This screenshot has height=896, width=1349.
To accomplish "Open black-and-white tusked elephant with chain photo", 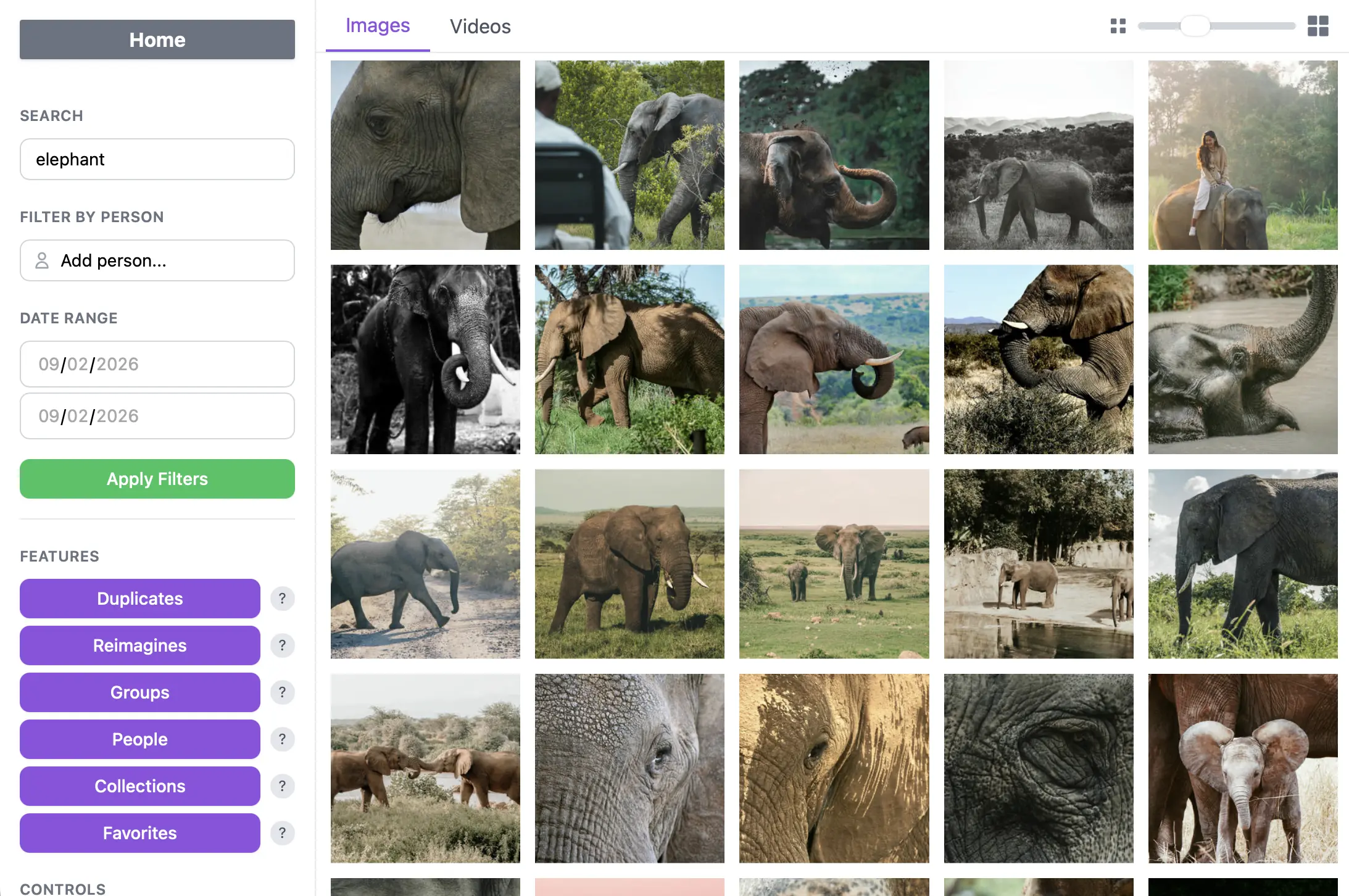I will tap(425, 360).
